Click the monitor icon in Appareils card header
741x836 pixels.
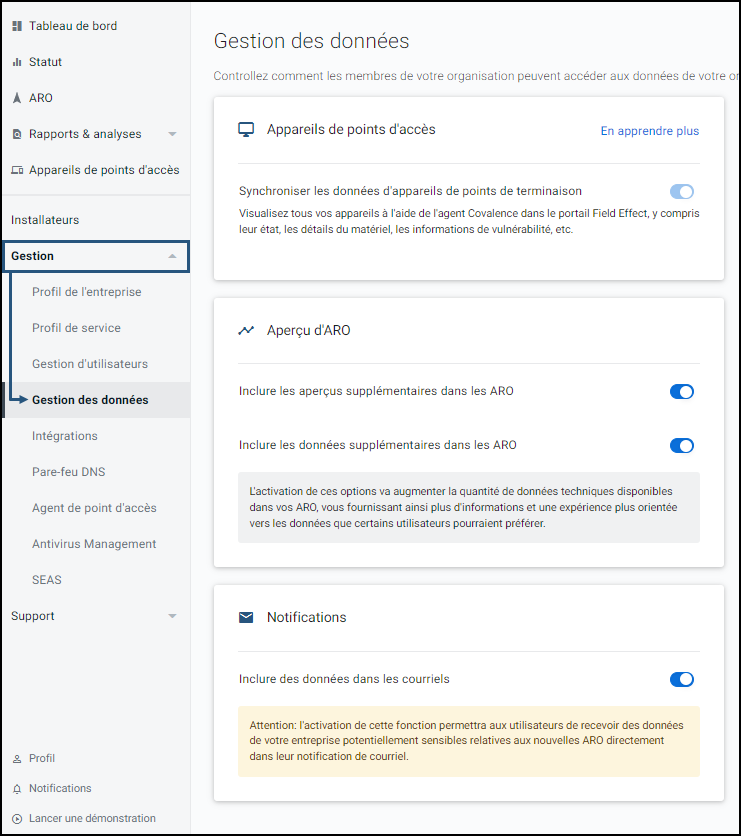coord(246,130)
